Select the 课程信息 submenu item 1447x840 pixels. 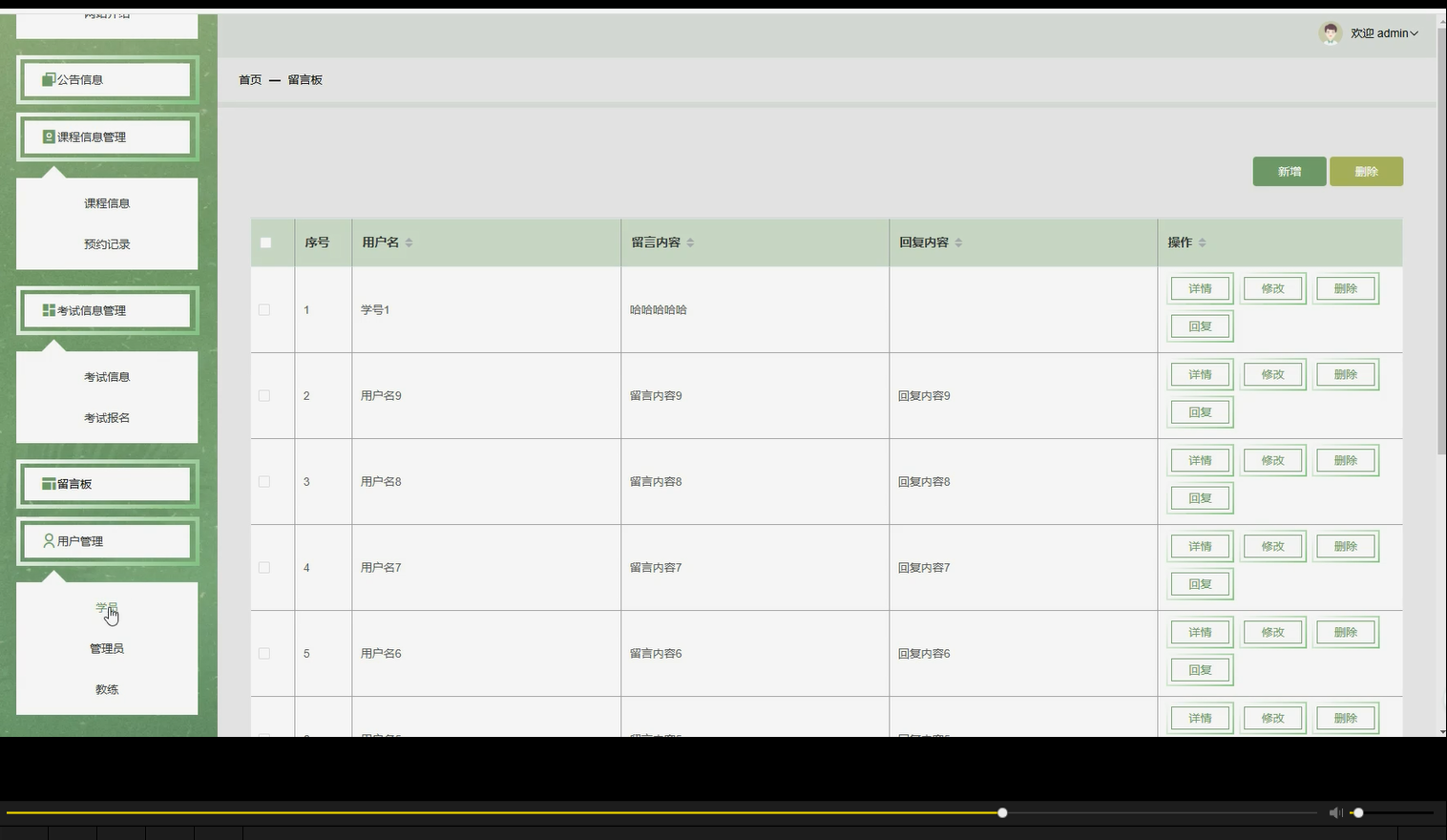tap(107, 203)
